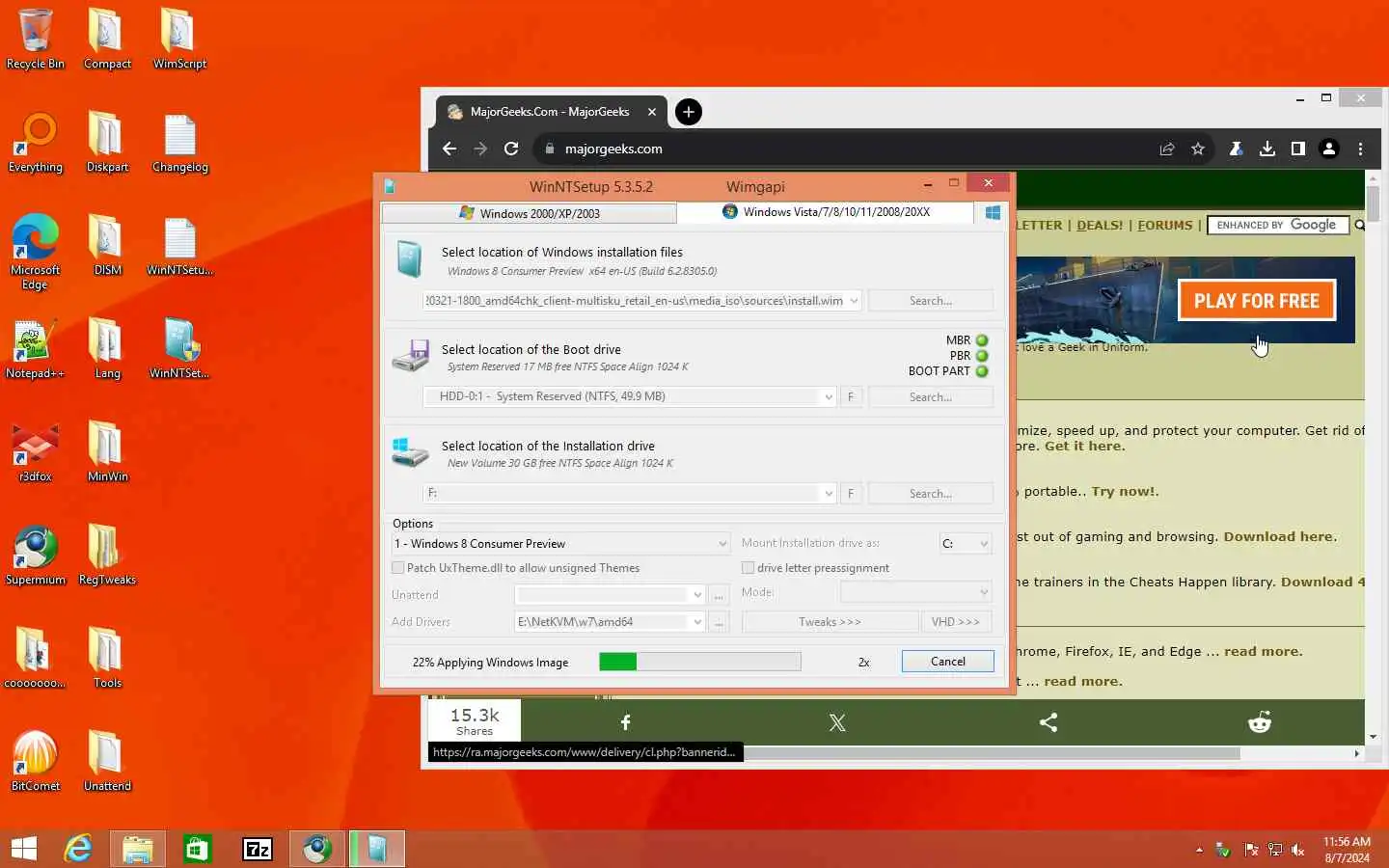1389x868 pixels.
Task: Open the Changelog text file
Action: point(179,143)
